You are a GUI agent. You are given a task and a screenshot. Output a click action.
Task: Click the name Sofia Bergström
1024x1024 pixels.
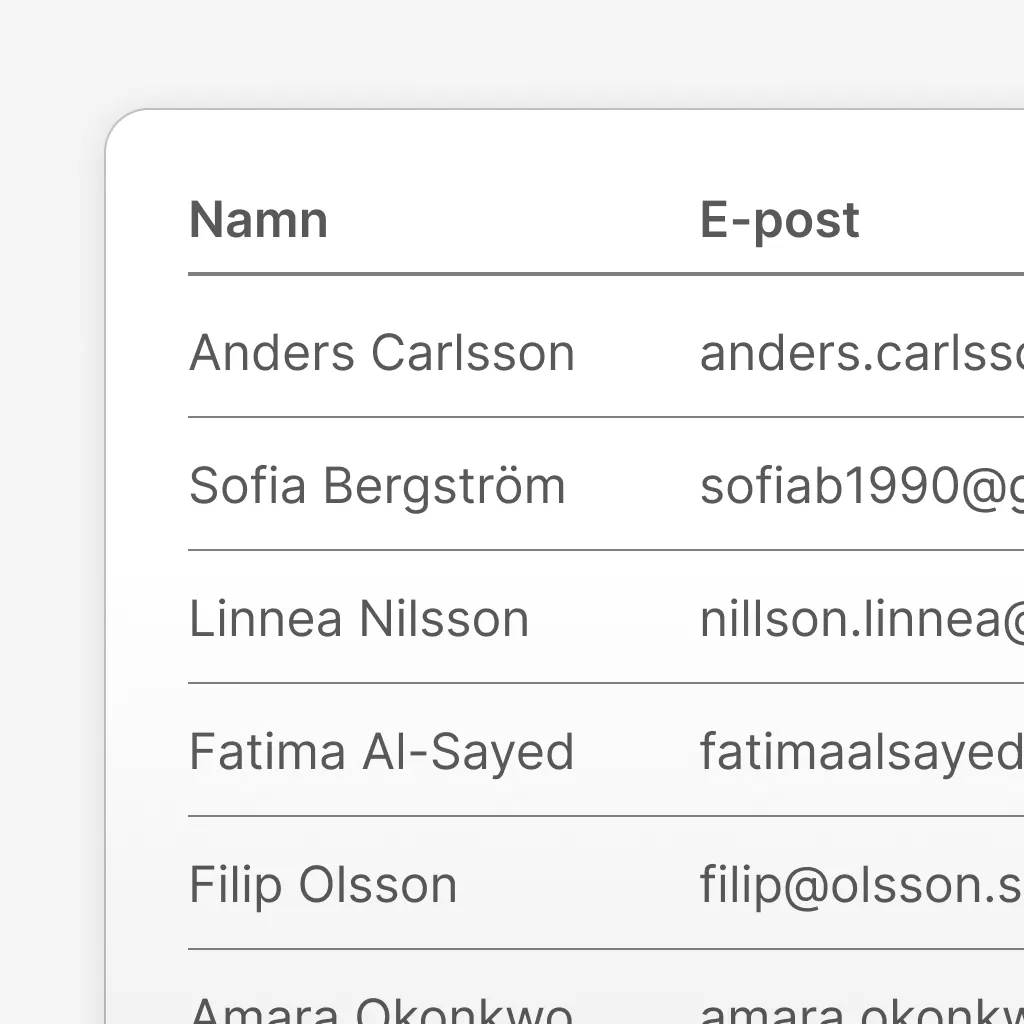[377, 486]
